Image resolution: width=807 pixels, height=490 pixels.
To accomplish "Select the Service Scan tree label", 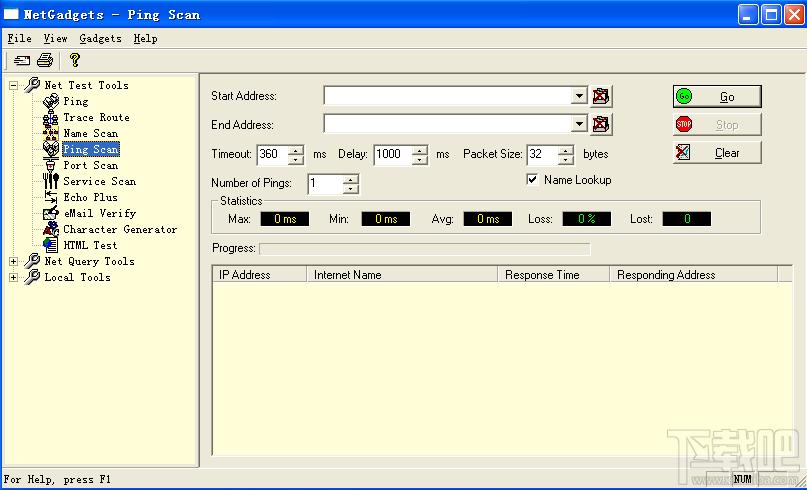I will coord(100,181).
